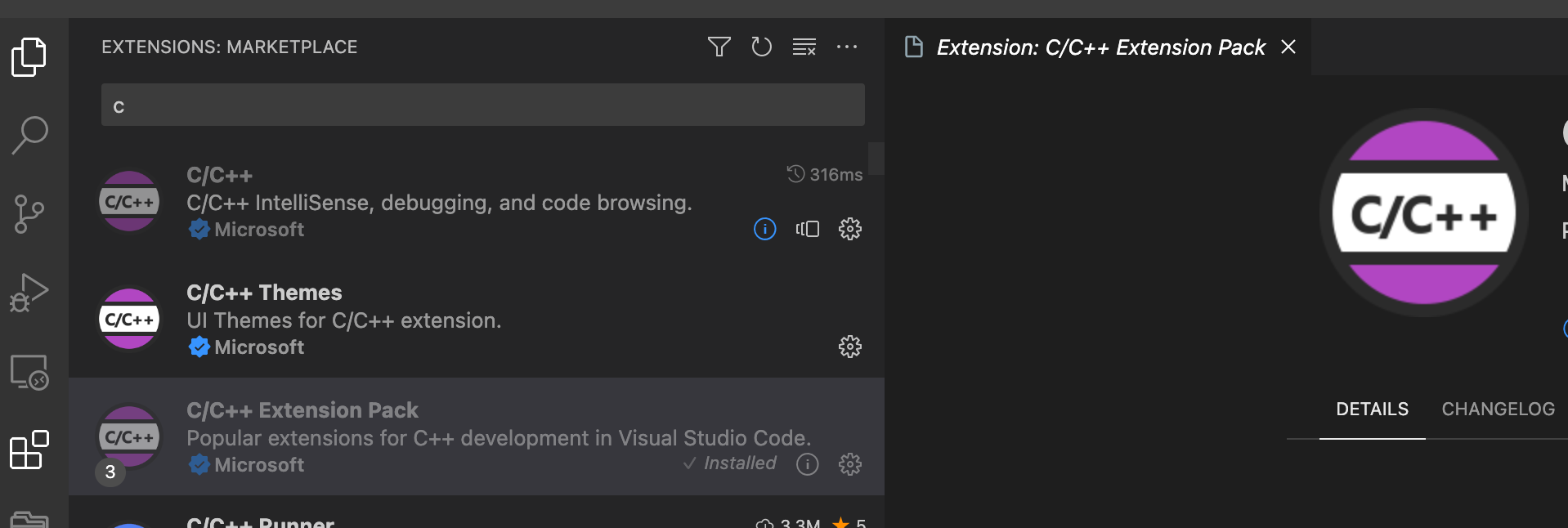This screenshot has width=1568, height=528.
Task: Close the C/C++ Extension Pack editor tab
Action: click(x=1288, y=47)
